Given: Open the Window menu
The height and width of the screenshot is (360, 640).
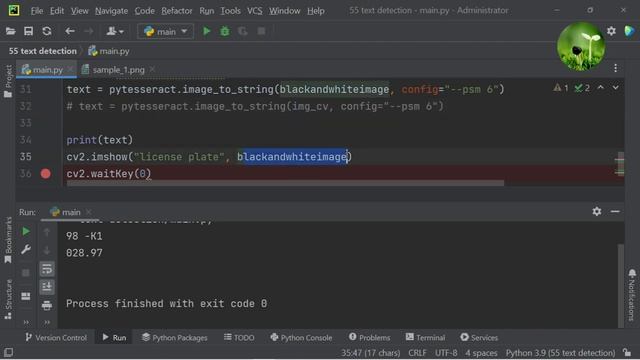Looking at the screenshot, I should (x=284, y=11).
